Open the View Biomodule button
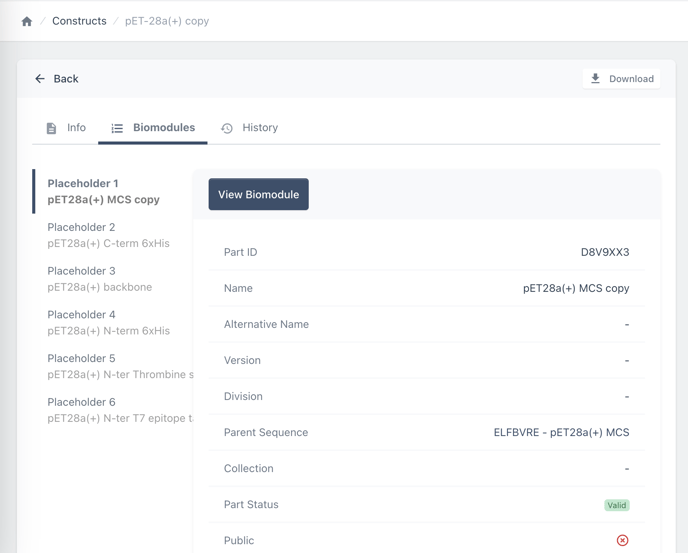Image resolution: width=688 pixels, height=553 pixels. [x=258, y=194]
